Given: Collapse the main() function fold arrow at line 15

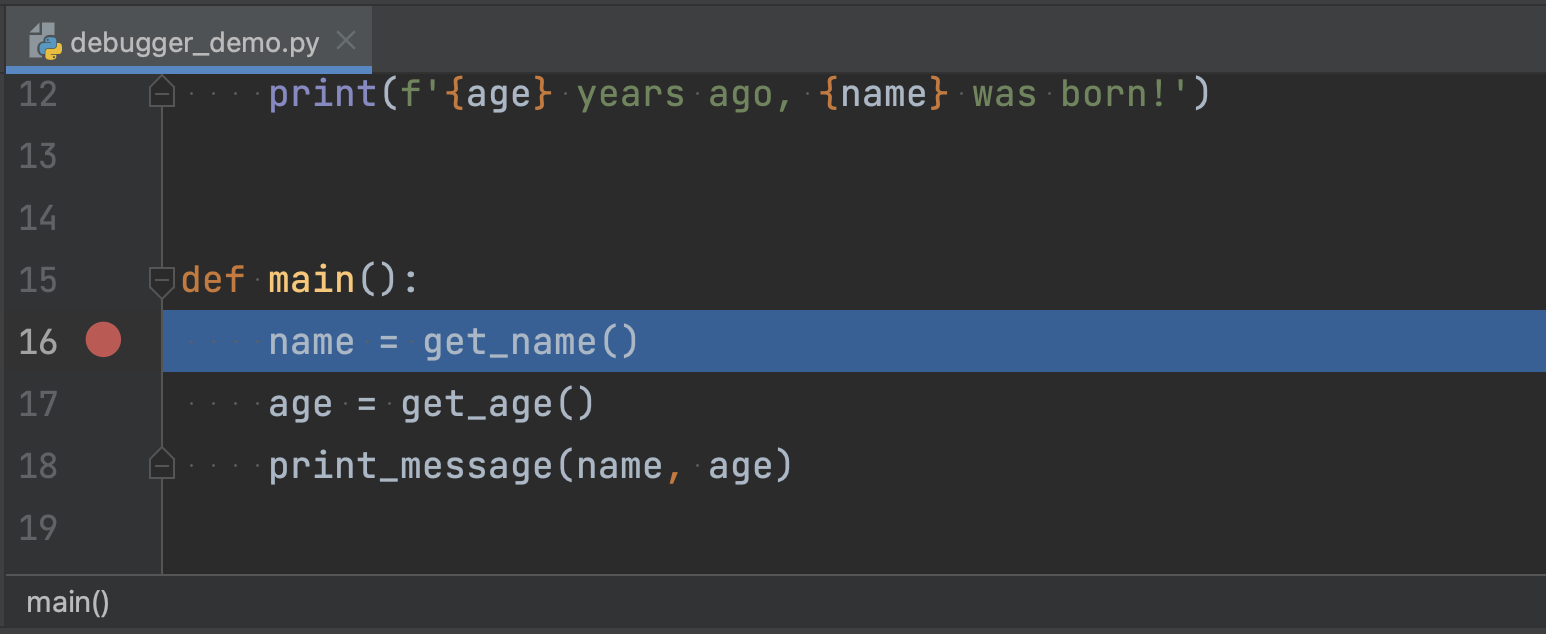Looking at the screenshot, I should pyautogui.click(x=161, y=281).
